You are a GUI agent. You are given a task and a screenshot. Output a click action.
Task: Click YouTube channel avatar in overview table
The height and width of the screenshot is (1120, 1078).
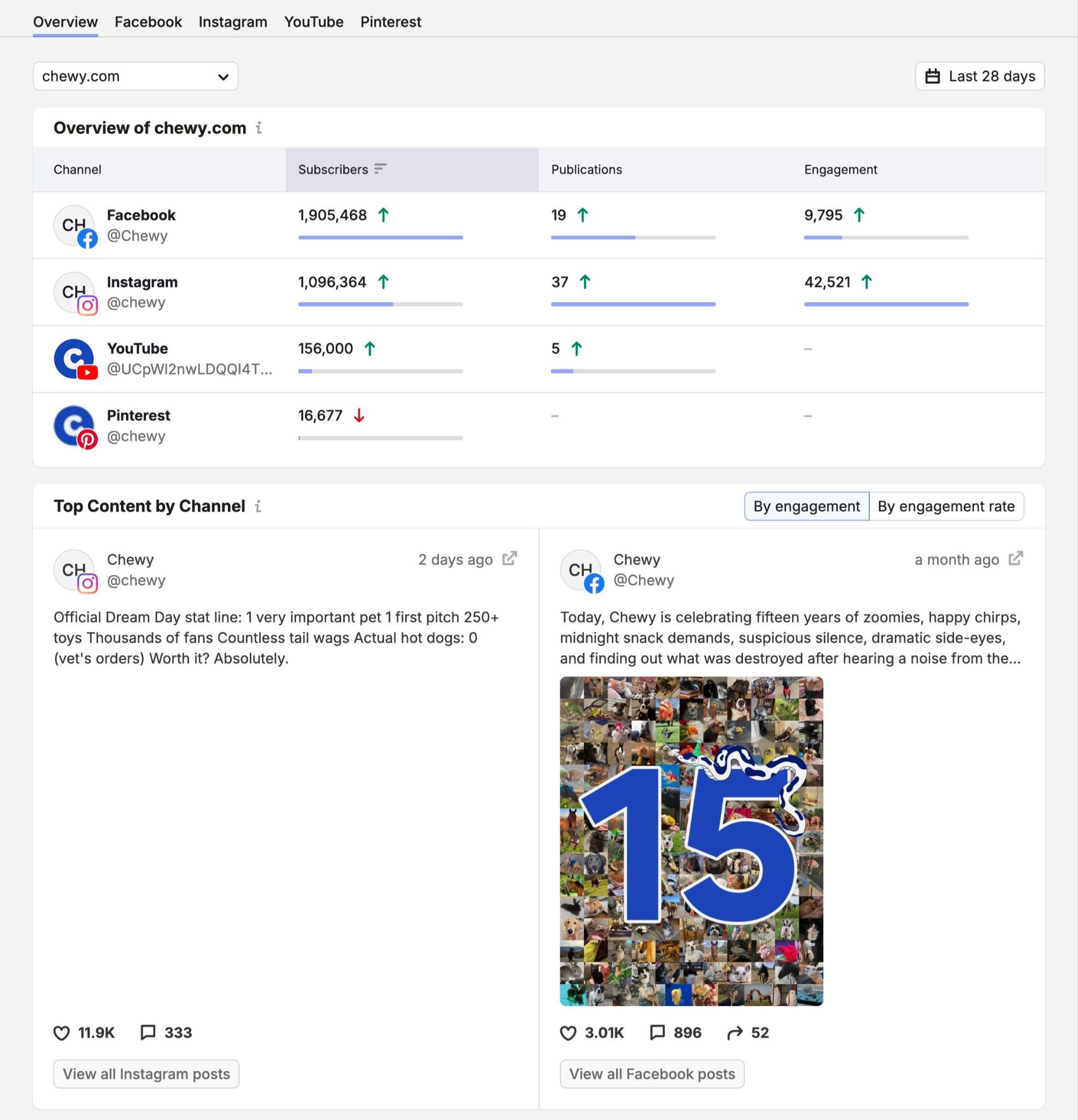pos(75,359)
